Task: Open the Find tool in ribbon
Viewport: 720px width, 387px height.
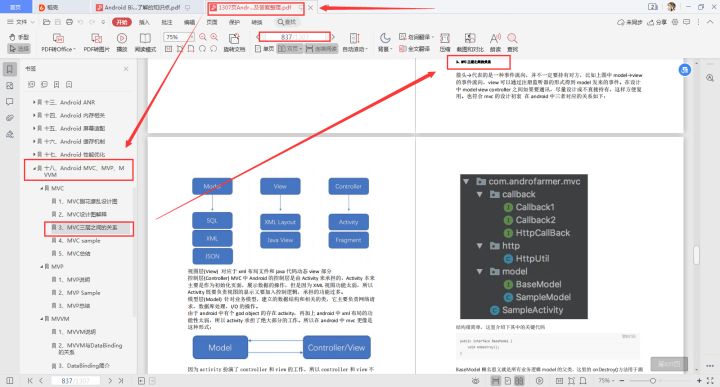Action: click(512, 43)
